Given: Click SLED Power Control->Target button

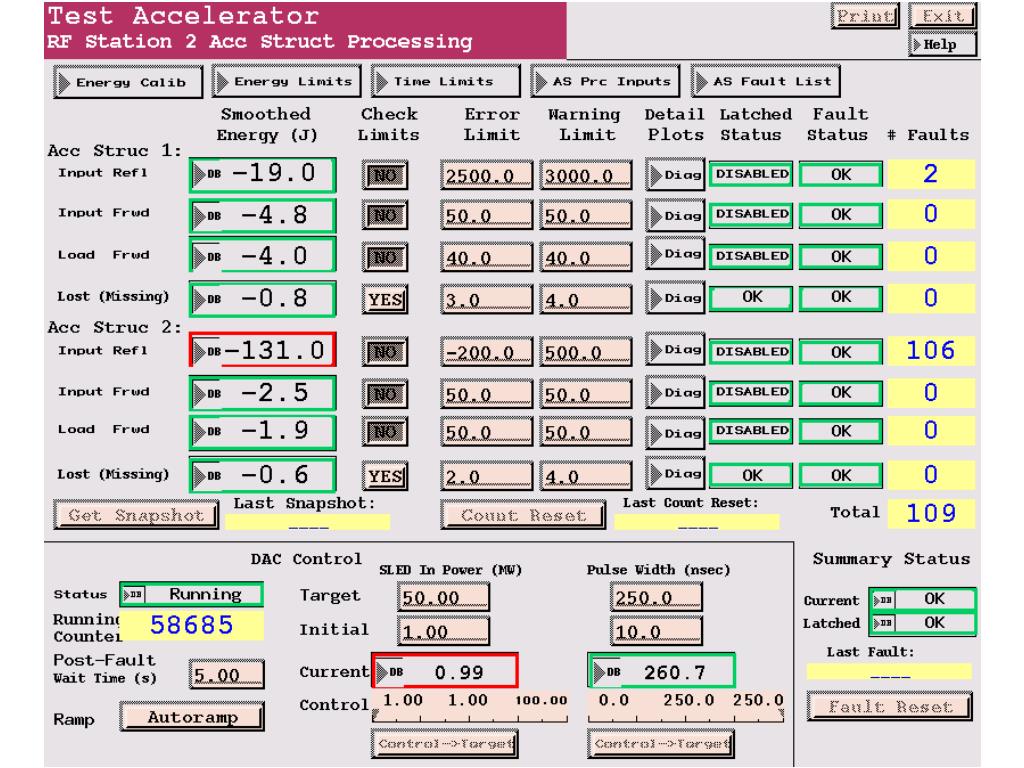Looking at the screenshot, I should click(x=445, y=744).
